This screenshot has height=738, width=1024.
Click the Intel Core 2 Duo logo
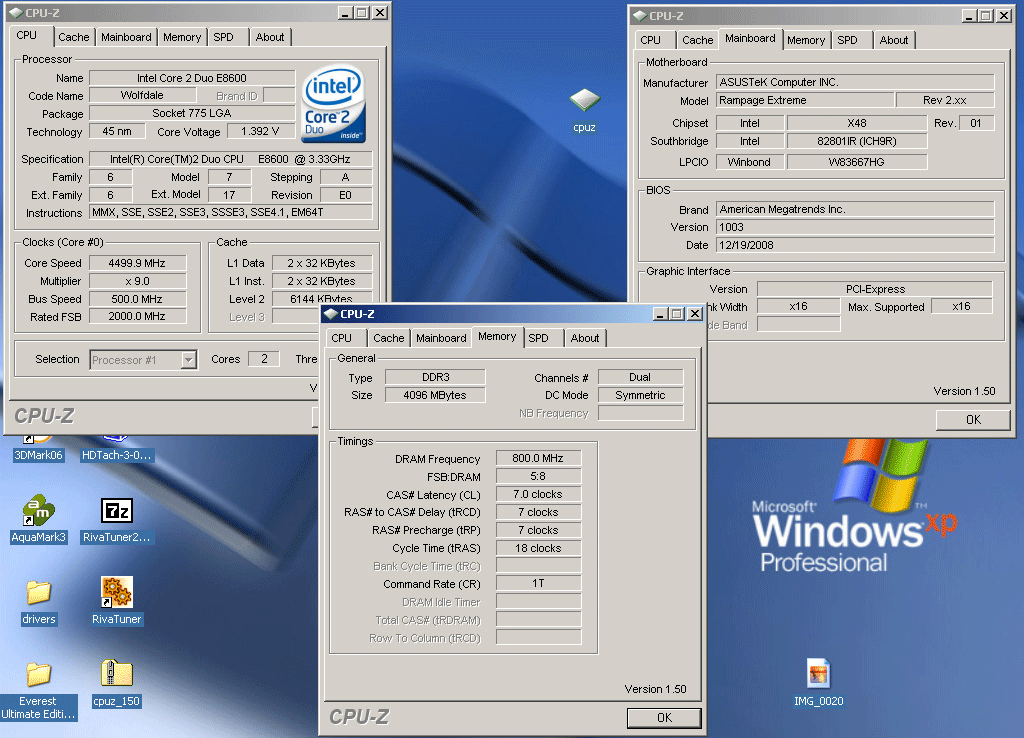(x=333, y=104)
